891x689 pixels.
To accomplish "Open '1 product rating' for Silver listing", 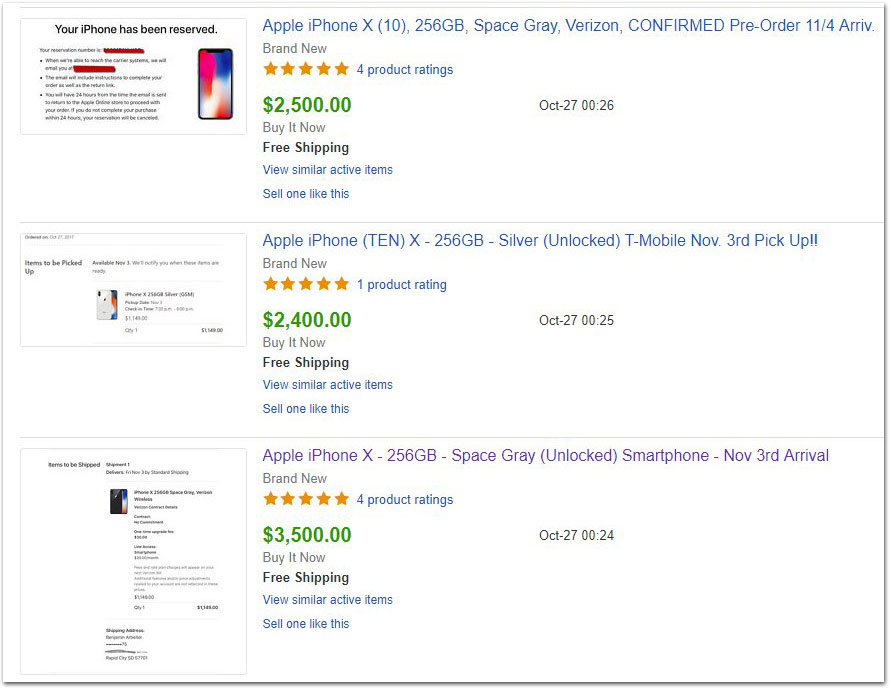I will tap(401, 285).
